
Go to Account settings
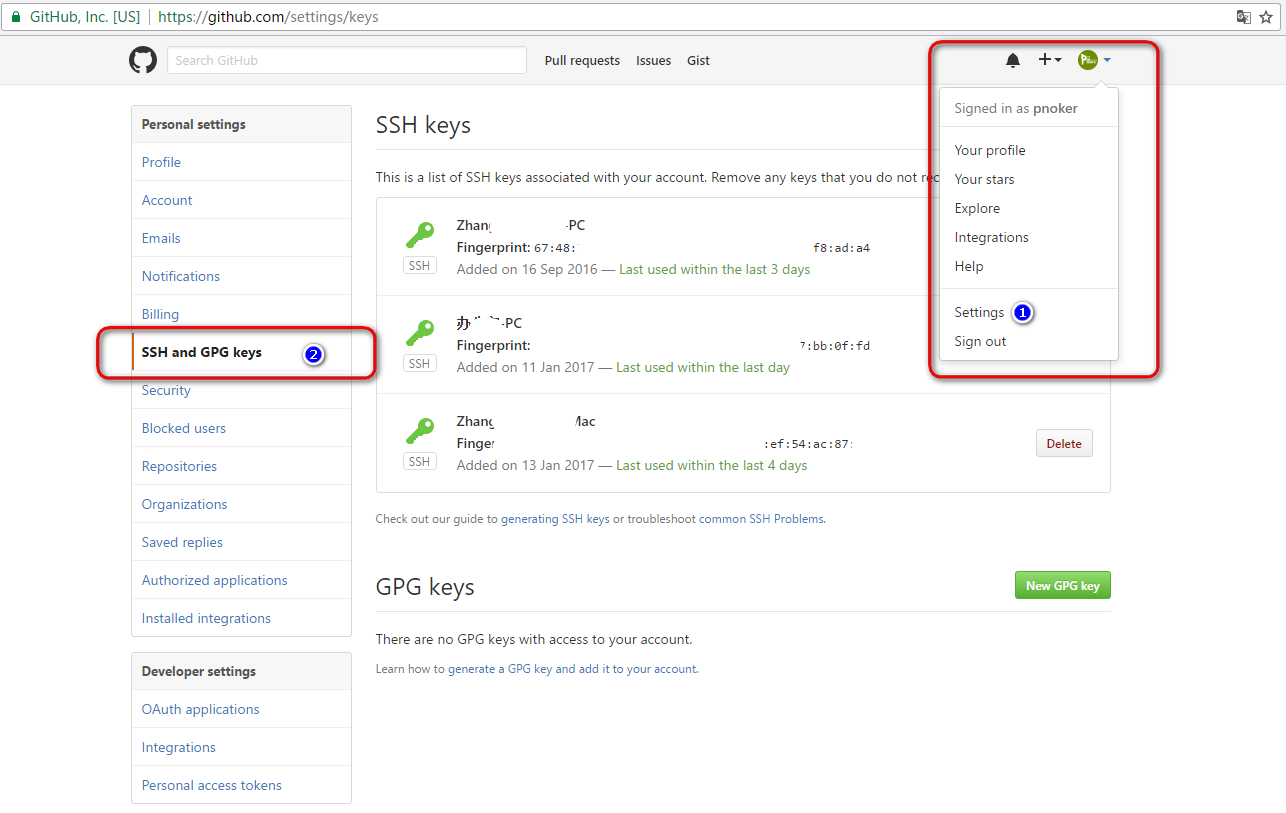pos(241,200)
